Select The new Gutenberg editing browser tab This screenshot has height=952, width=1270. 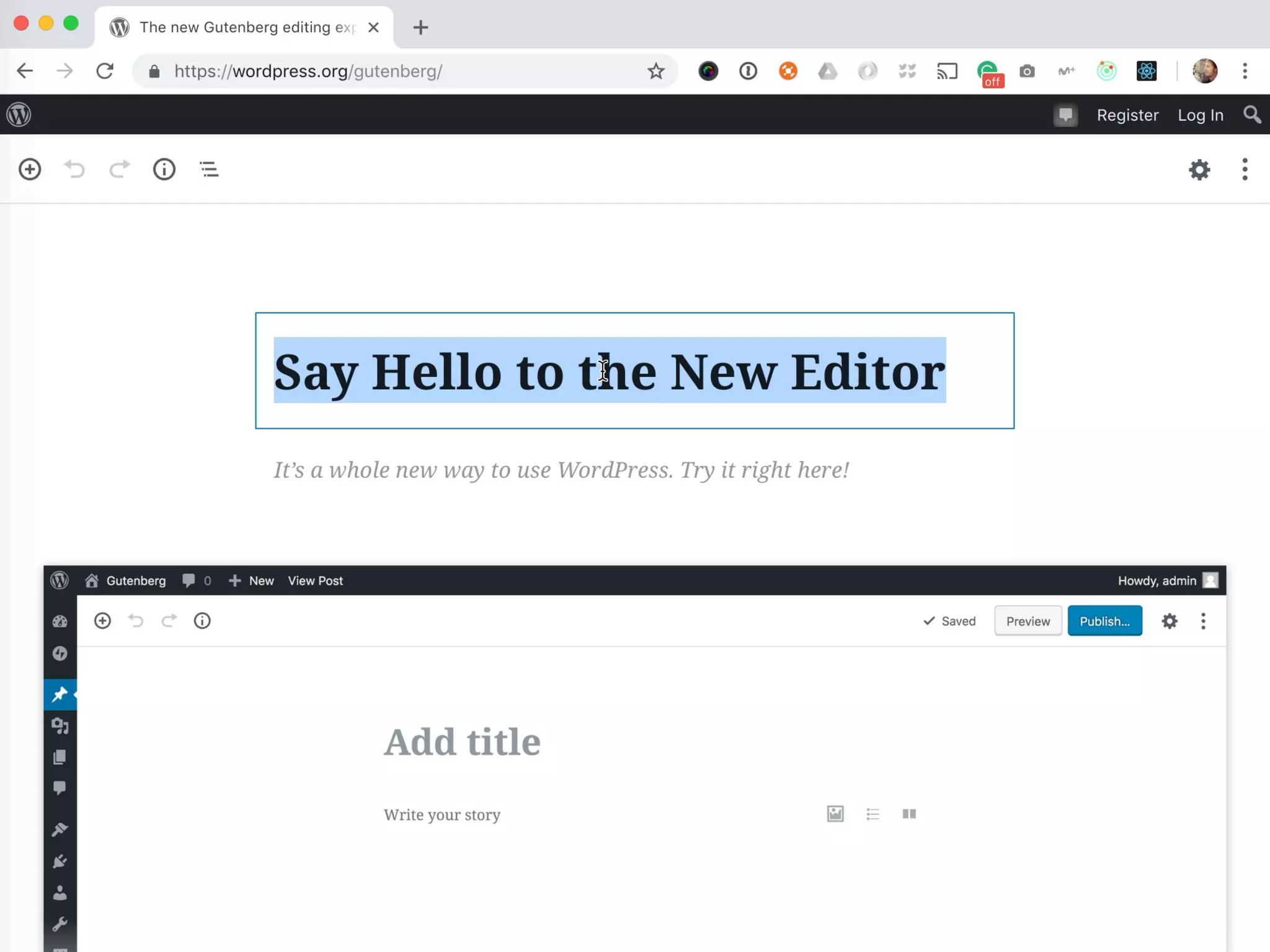[244, 27]
